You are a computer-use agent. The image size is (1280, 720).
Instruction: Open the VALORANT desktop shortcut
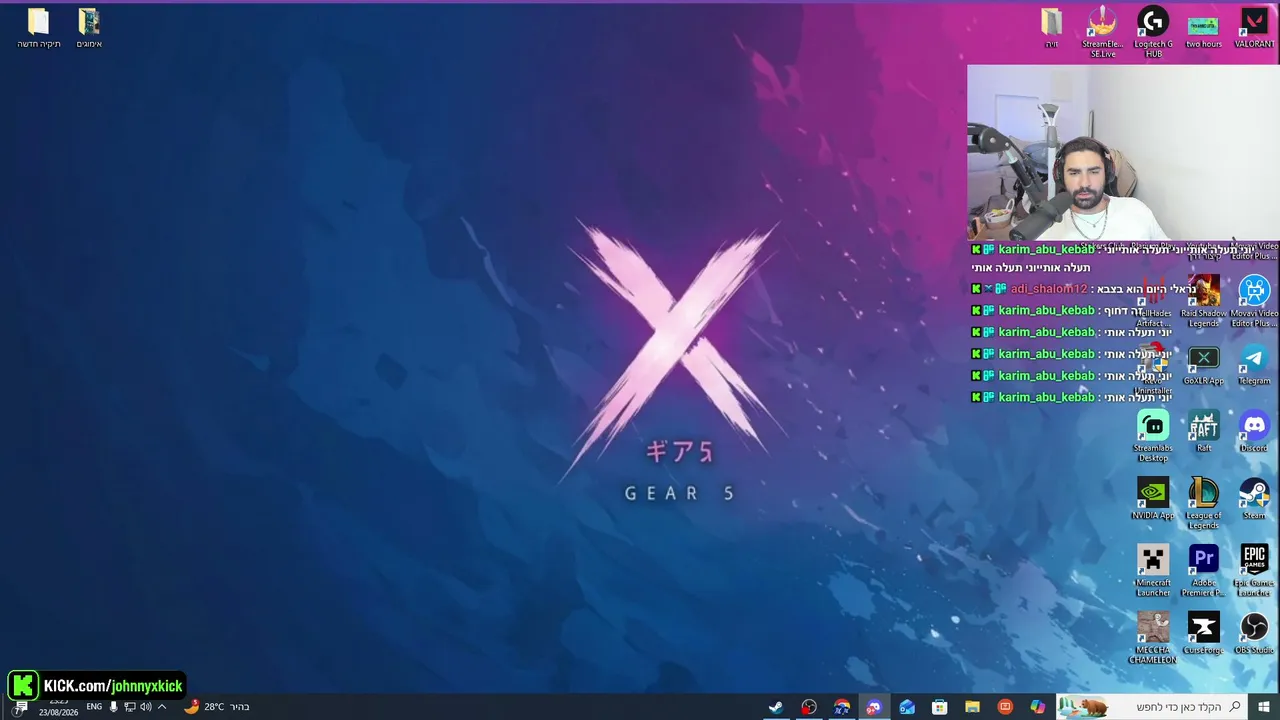(1254, 29)
